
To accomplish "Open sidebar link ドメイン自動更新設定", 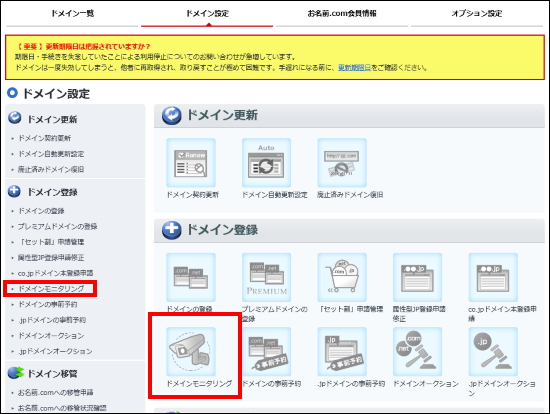I will click(x=51, y=154).
